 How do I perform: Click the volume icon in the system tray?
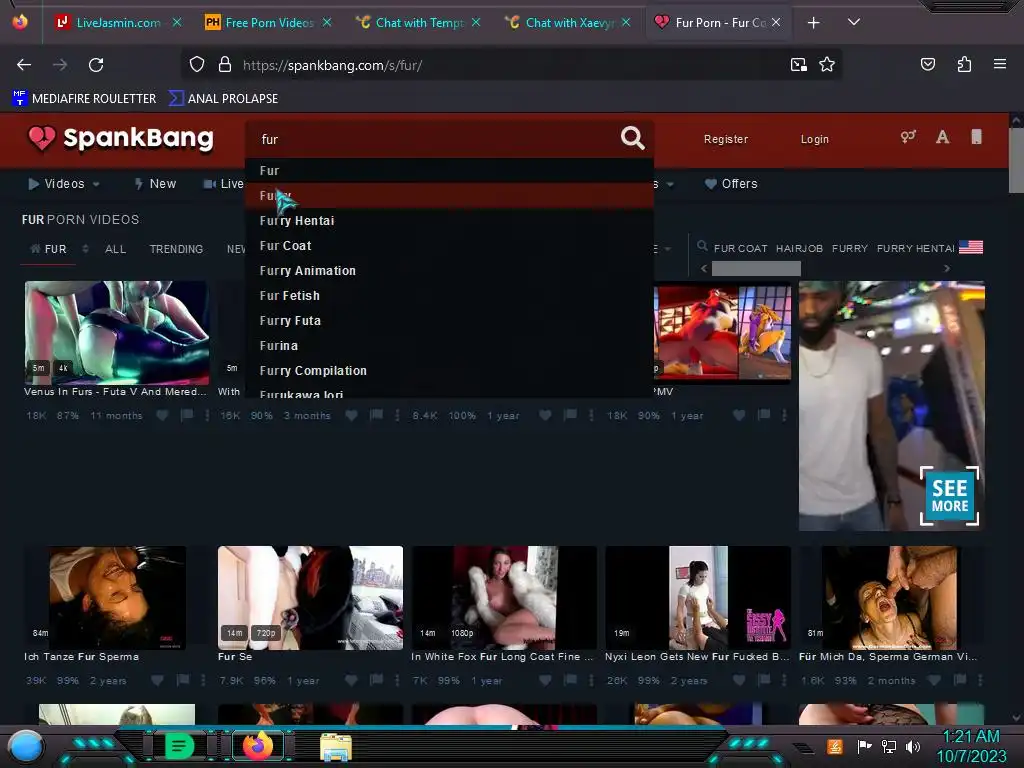(x=913, y=746)
